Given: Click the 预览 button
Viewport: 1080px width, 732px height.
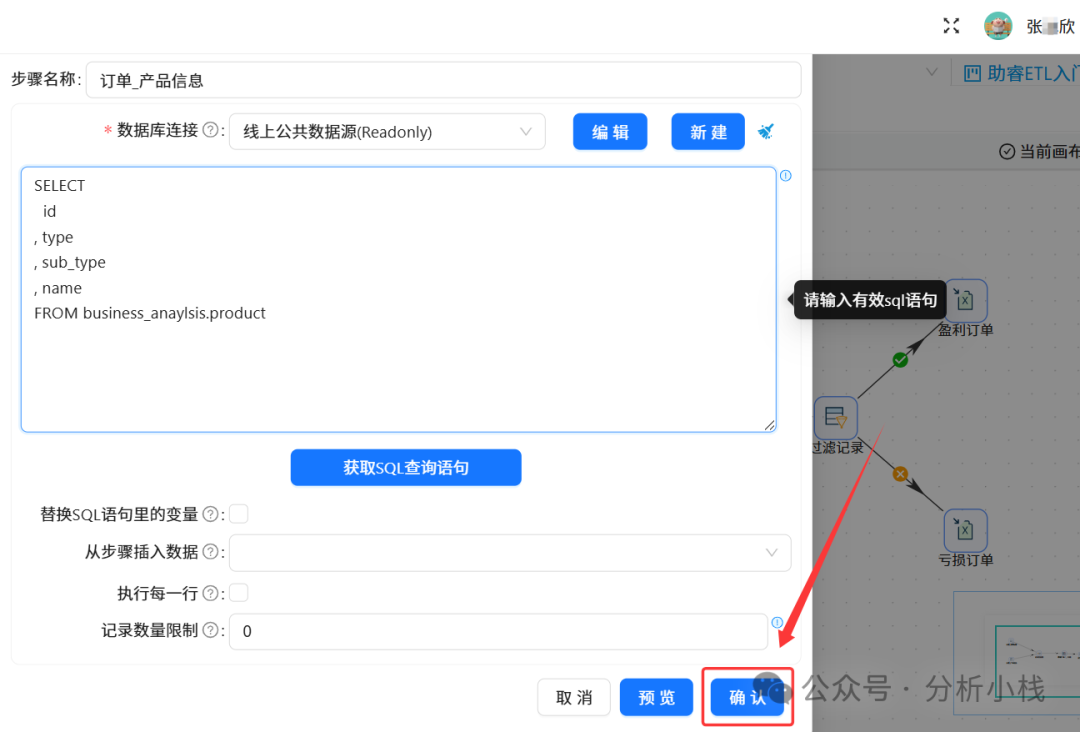Looking at the screenshot, I should (x=656, y=698).
